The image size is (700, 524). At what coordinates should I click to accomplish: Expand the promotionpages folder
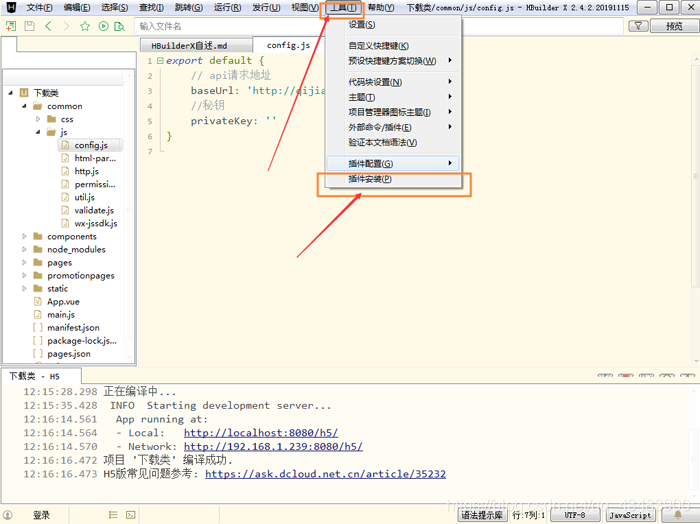point(24,275)
